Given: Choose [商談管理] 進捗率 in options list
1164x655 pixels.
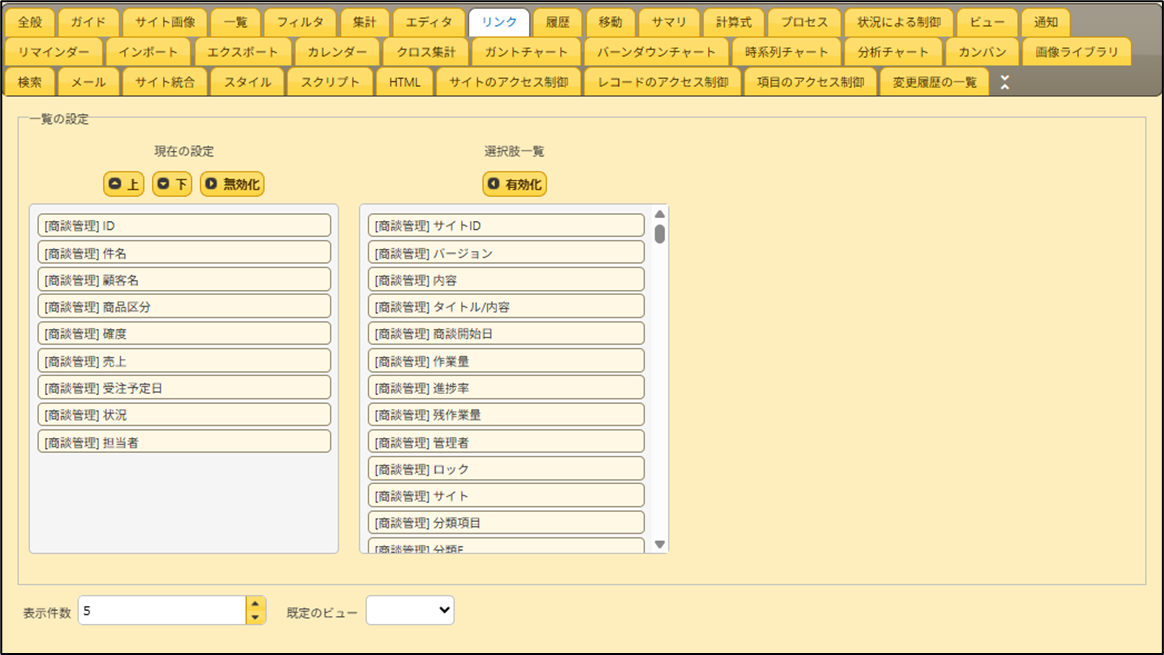Looking at the screenshot, I should [506, 388].
